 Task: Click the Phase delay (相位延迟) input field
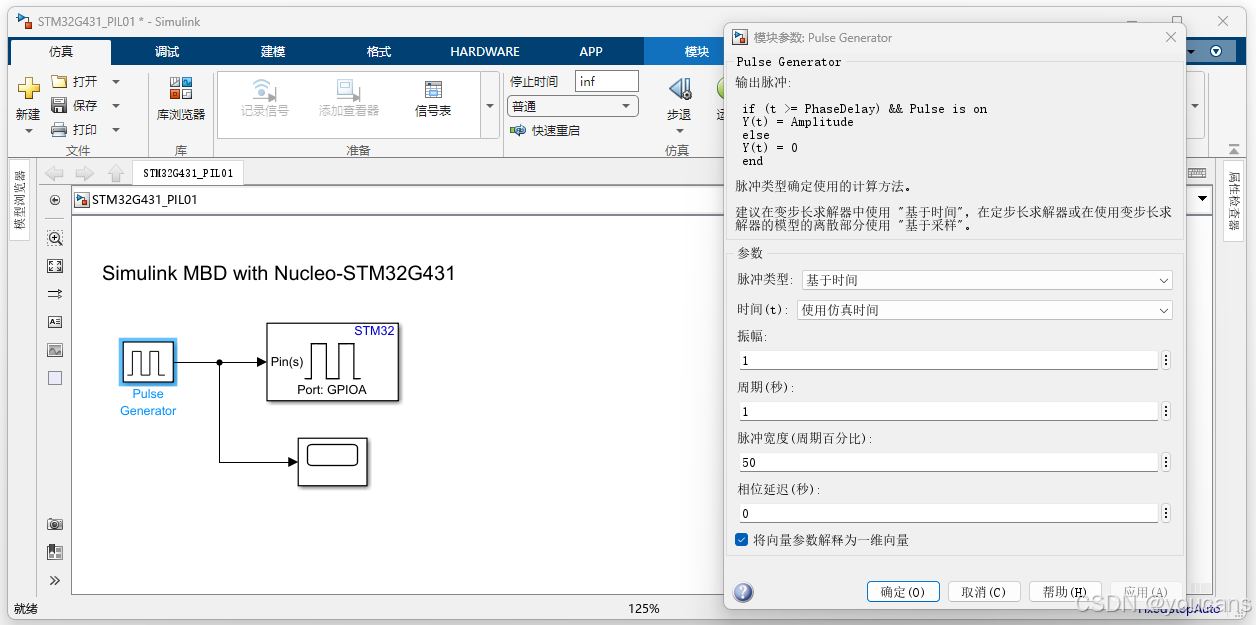[x=948, y=513]
